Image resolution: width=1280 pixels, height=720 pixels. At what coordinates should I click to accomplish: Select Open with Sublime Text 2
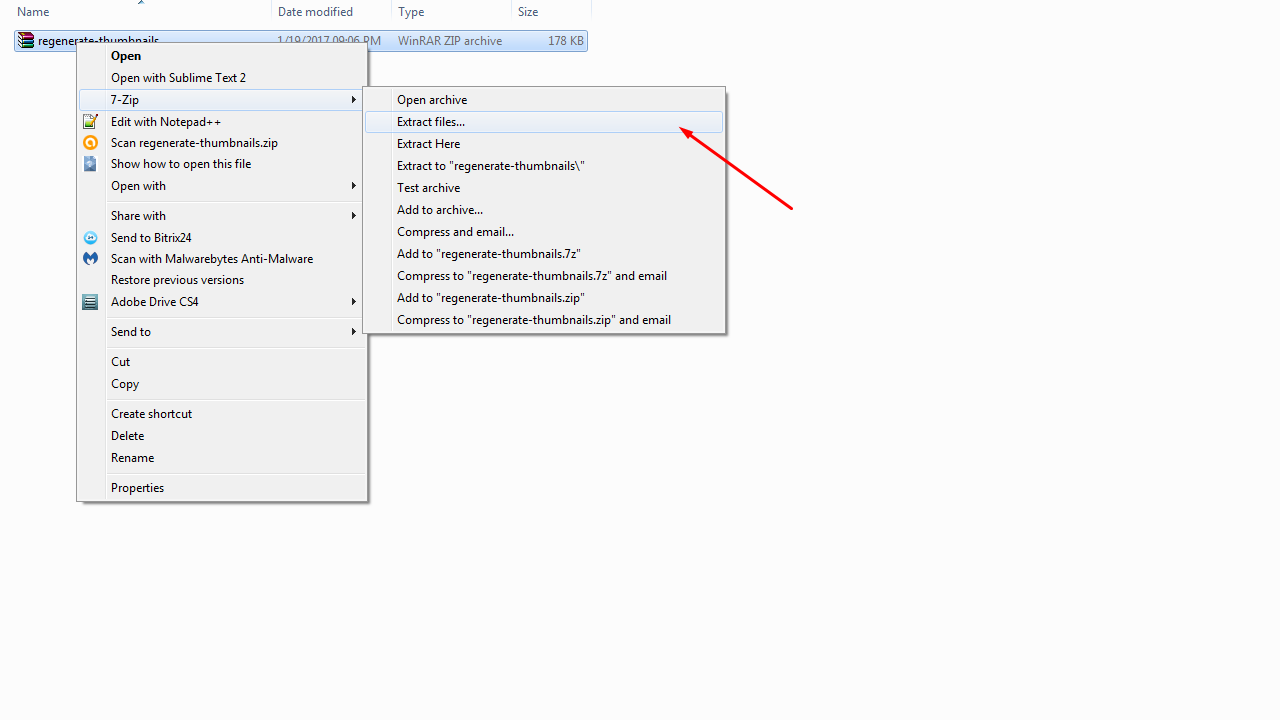click(x=222, y=78)
